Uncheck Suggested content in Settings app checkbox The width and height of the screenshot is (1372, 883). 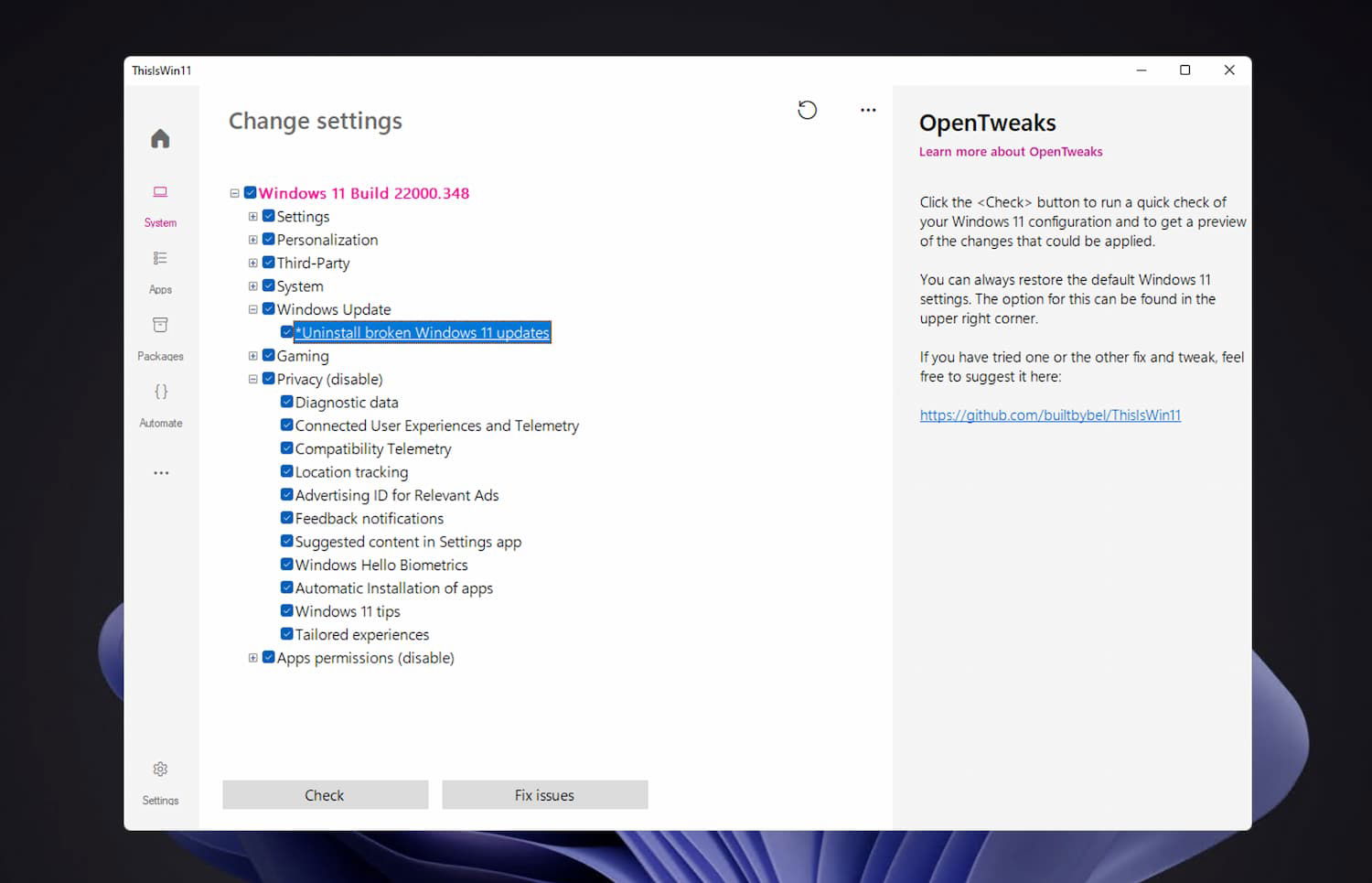coord(286,541)
